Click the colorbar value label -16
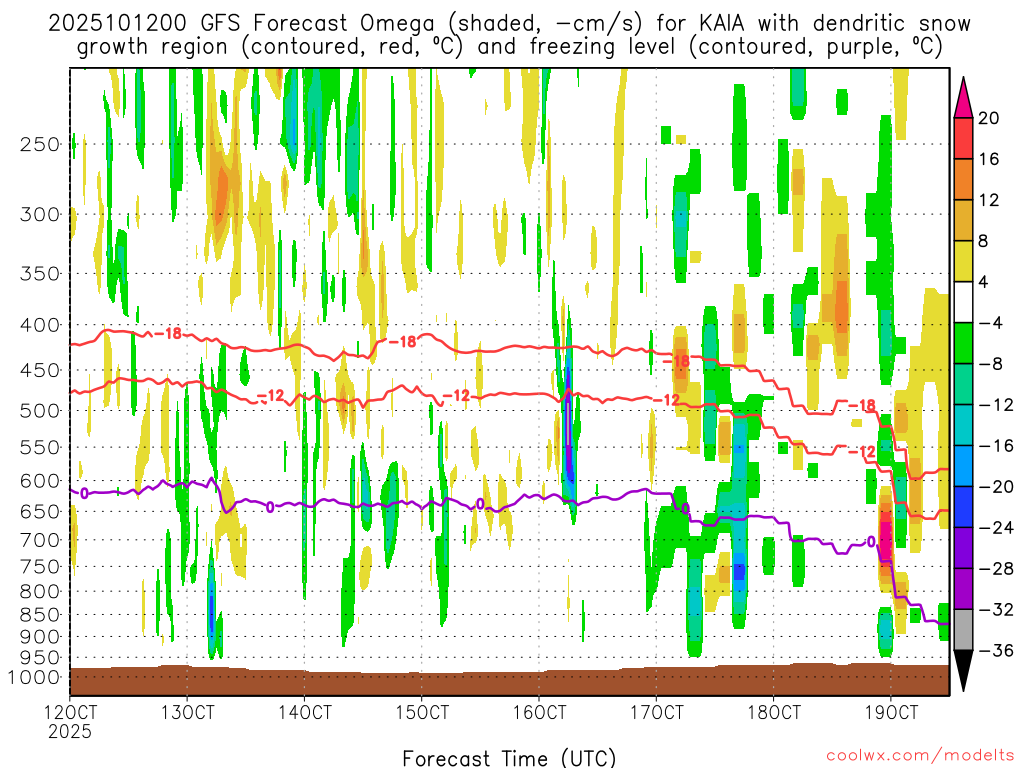Image resolution: width=1024 pixels, height=768 pixels. click(x=996, y=446)
